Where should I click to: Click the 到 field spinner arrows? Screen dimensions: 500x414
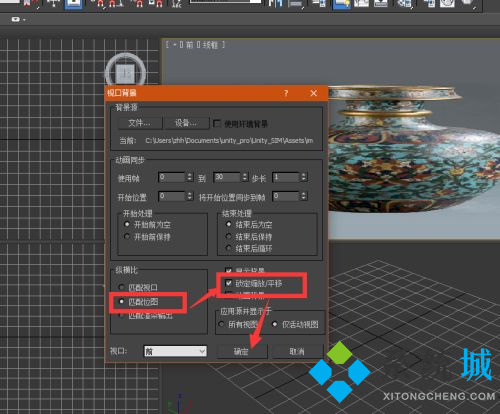[245, 177]
